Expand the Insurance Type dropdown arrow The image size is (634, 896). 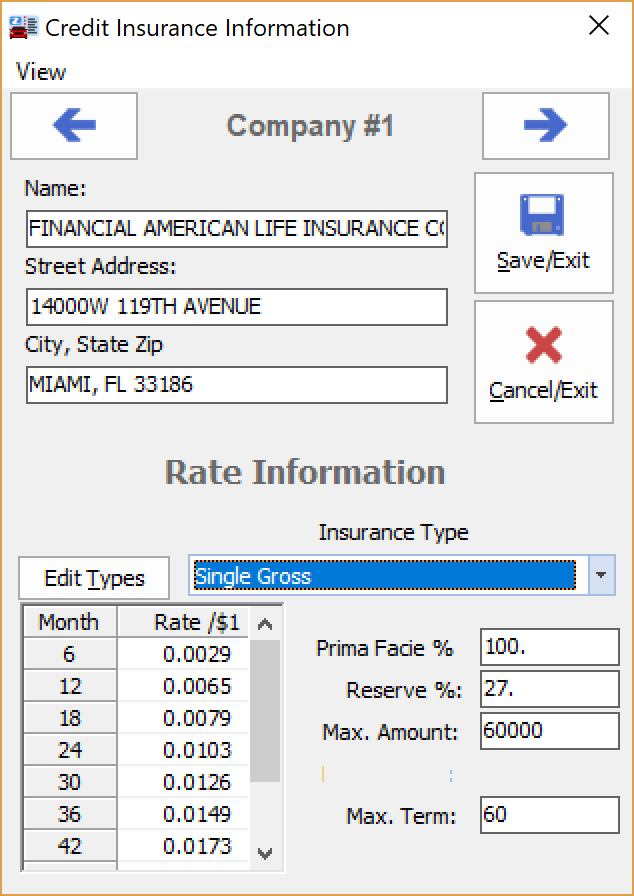tap(601, 576)
